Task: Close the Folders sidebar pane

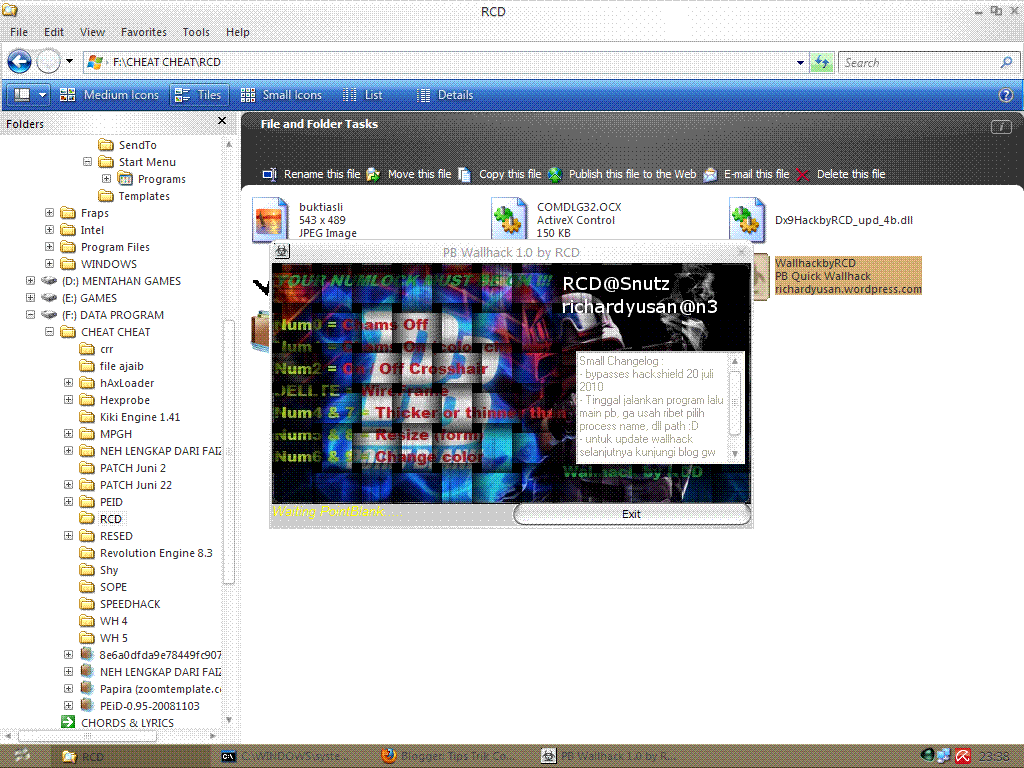Action: [222, 121]
